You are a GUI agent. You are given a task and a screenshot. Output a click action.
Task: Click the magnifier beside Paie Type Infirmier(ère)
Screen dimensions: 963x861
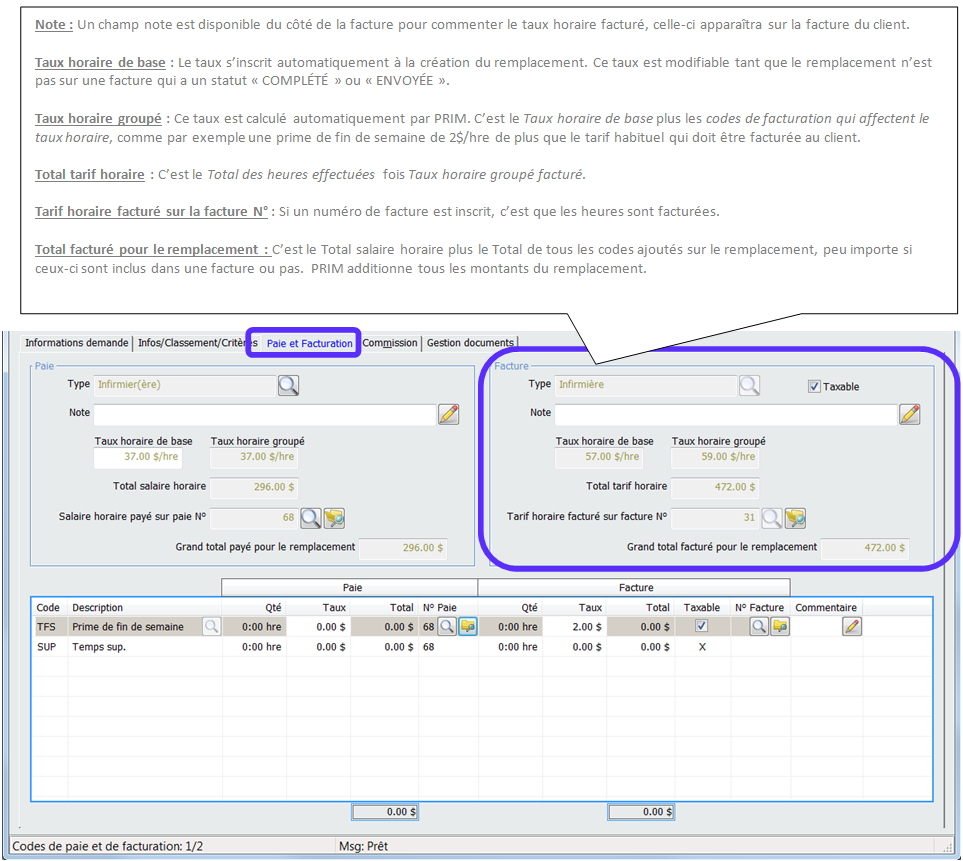[x=288, y=385]
